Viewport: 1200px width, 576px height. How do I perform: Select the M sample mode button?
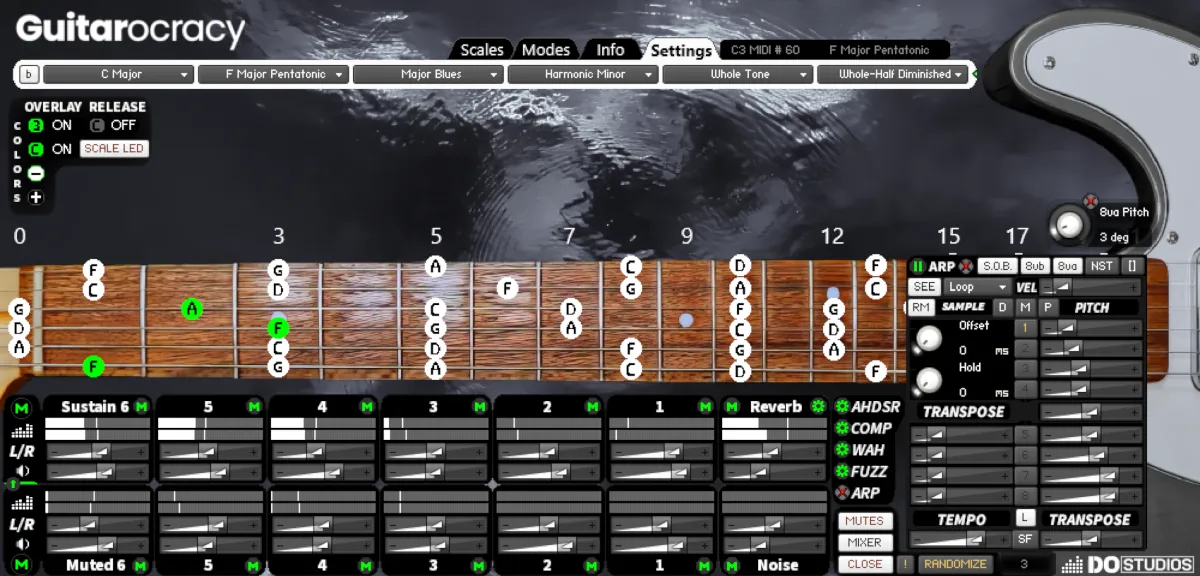coord(1025,307)
